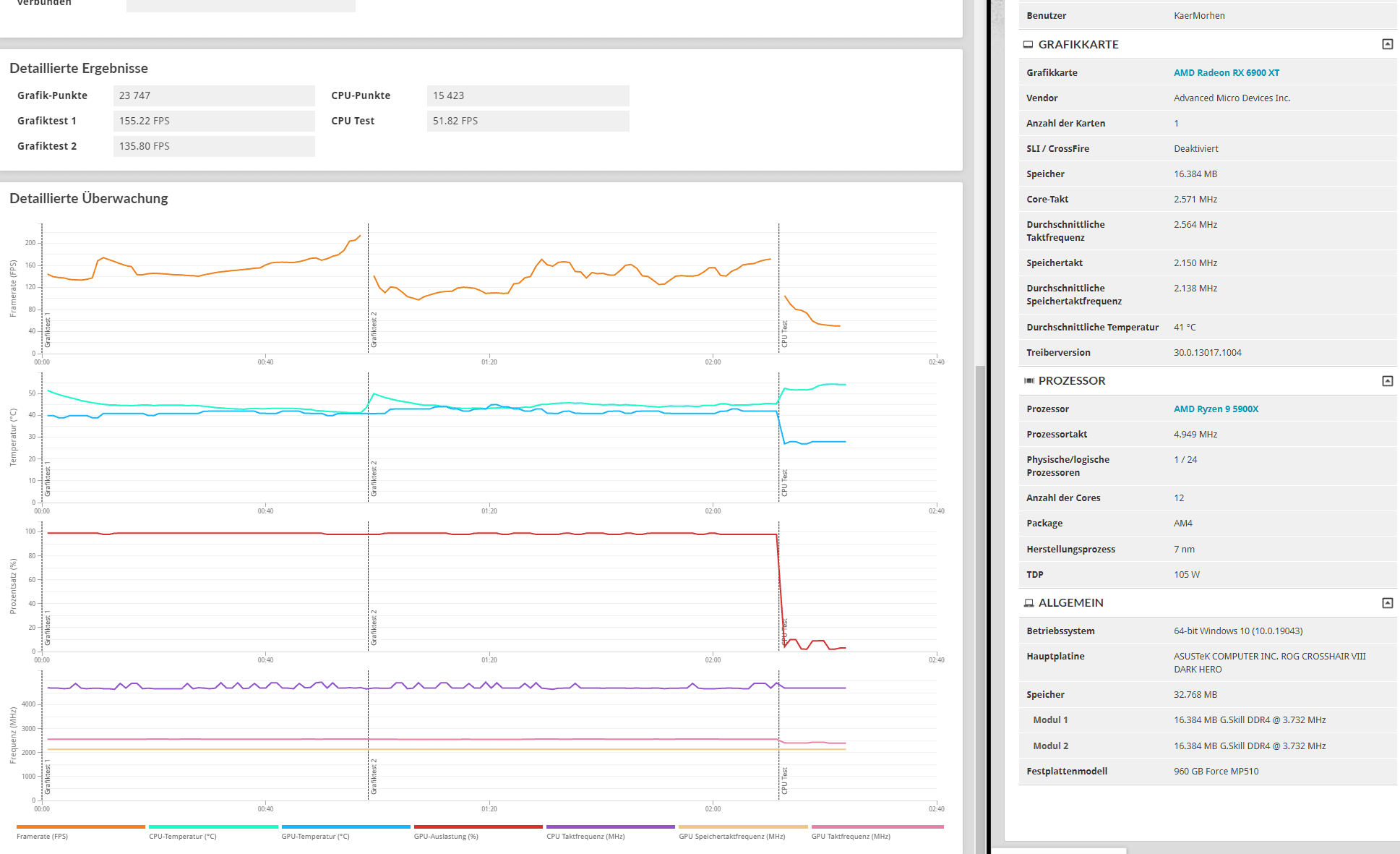The height and width of the screenshot is (854, 1400).
Task: Click the Durchschnittliche Temperatur value 41 °C
Action: 1185,328
